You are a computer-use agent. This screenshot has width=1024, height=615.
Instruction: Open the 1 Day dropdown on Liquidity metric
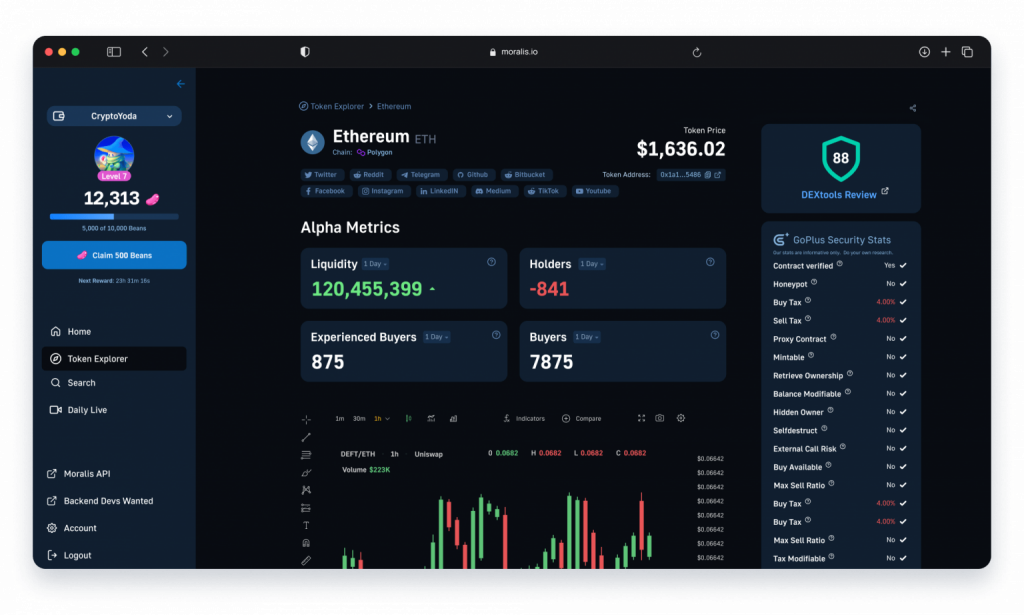click(x=375, y=263)
